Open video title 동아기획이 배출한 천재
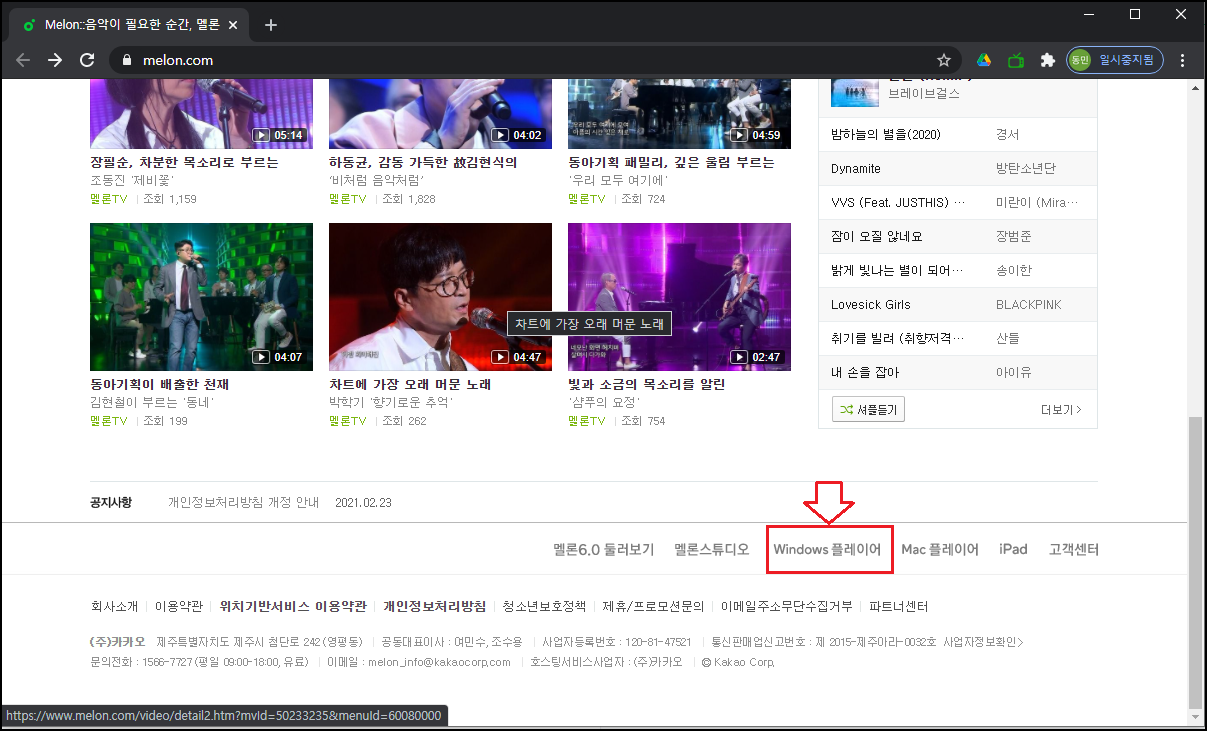This screenshot has height=731, width=1207. tap(161, 384)
